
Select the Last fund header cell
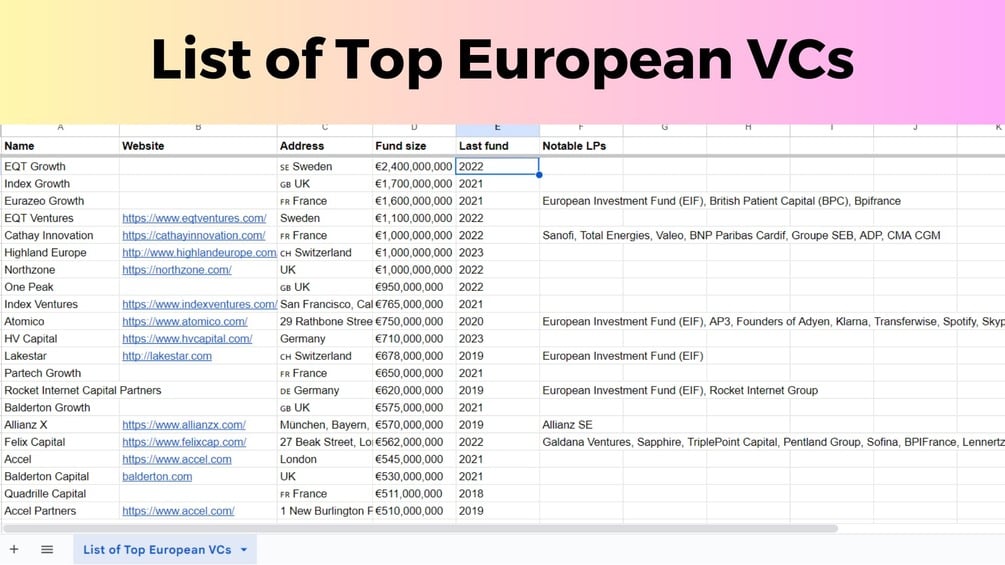tap(497, 146)
